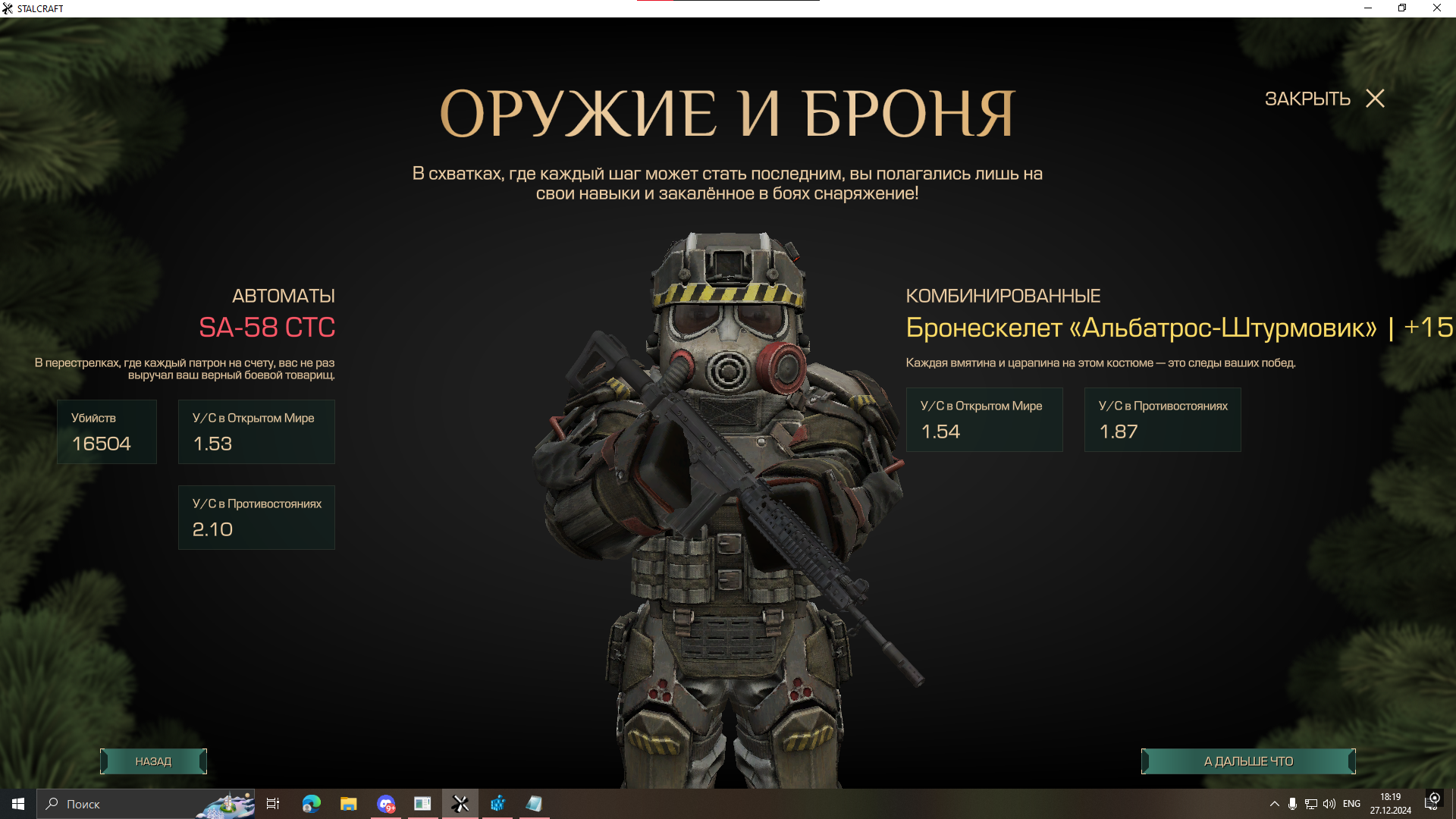Select armor У/С в Противостояниях 1.87 card
Viewport: 1456px width, 819px height.
1163,420
